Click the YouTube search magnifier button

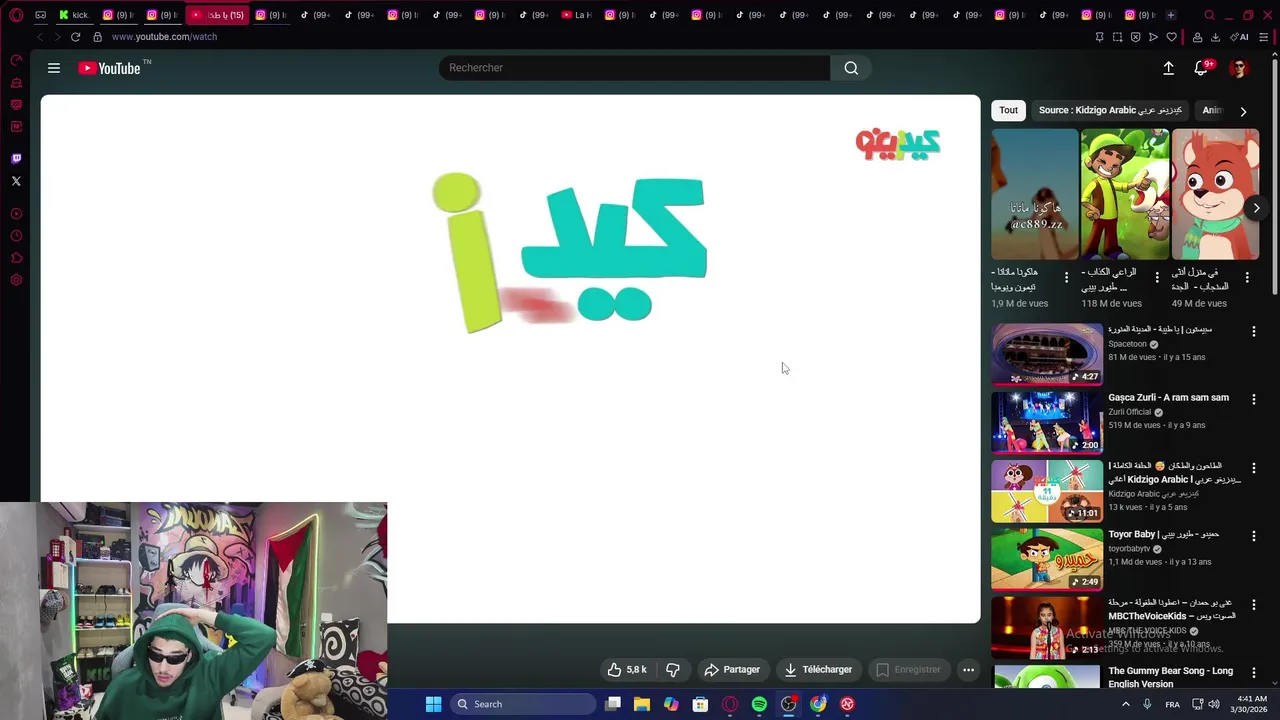coord(851,68)
